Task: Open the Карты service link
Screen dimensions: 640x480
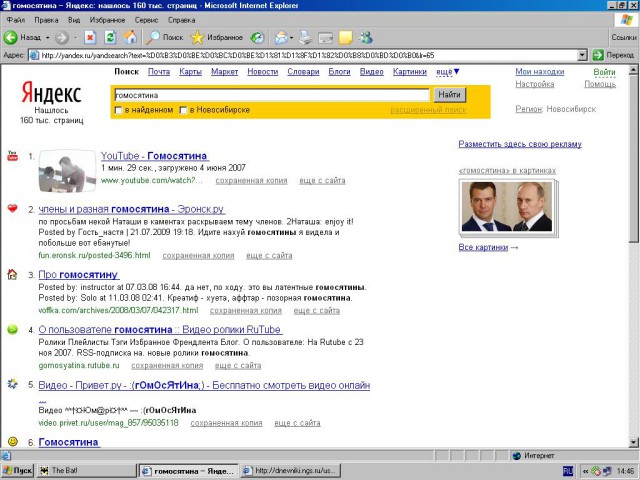Action: (191, 72)
